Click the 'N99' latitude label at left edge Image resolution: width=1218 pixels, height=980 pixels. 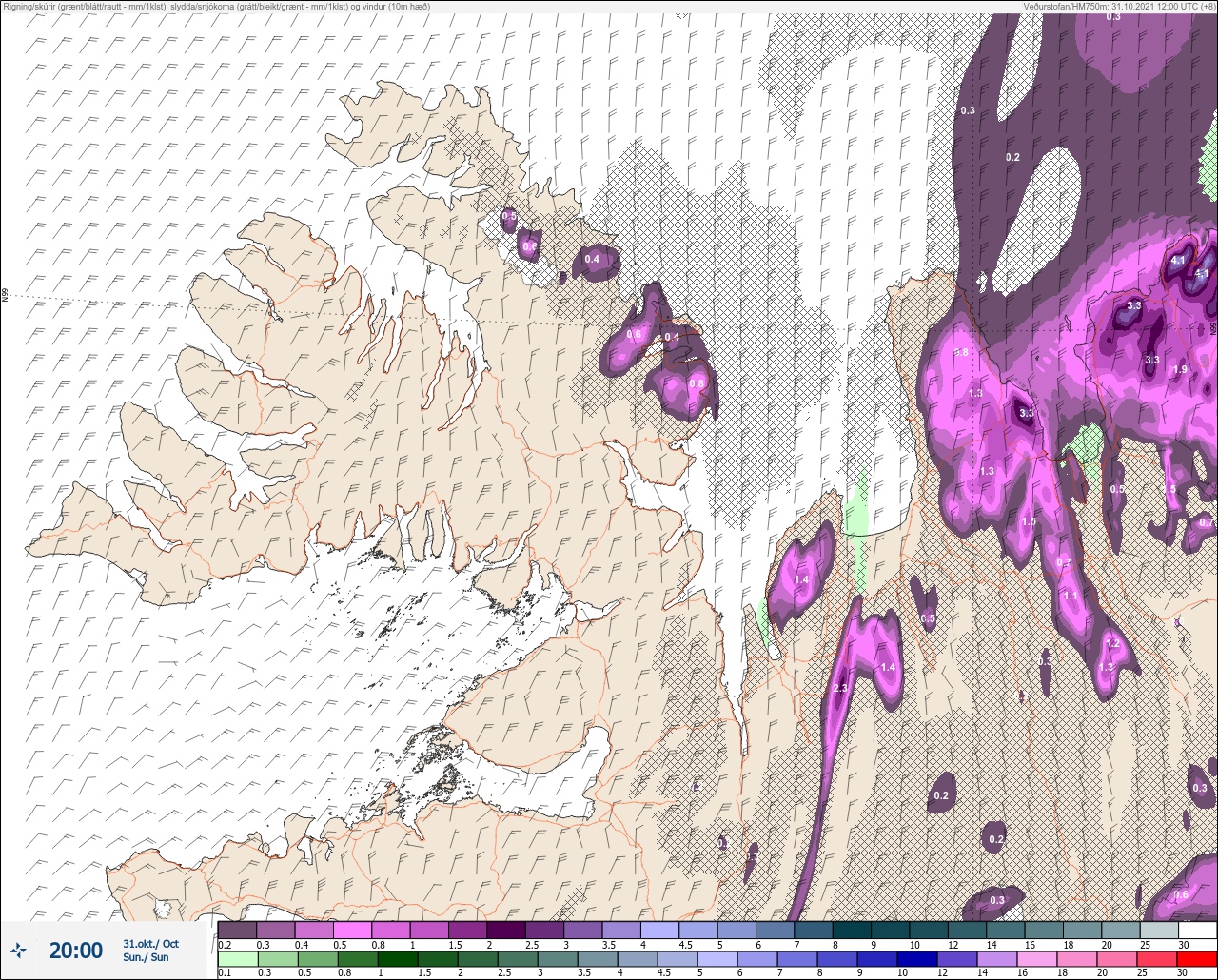tap(5, 296)
